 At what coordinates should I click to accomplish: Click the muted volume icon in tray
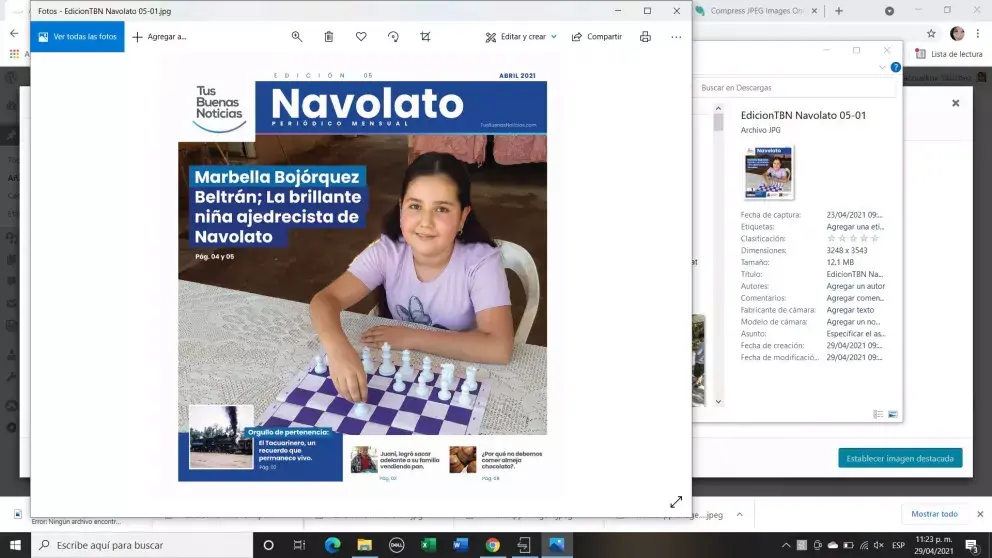(x=879, y=545)
